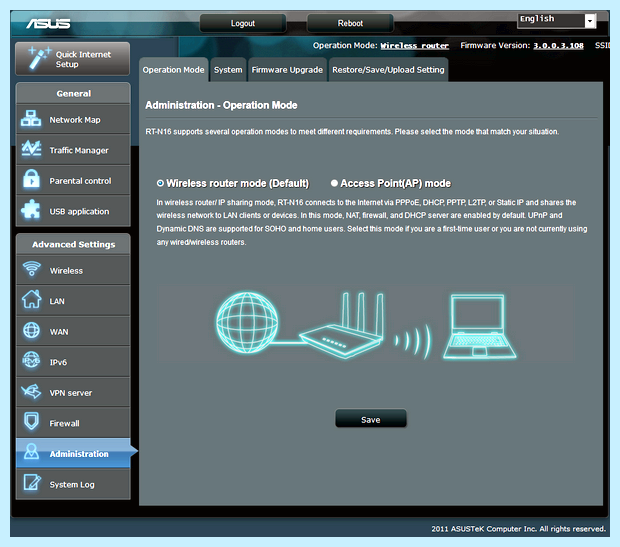620x547 pixels.
Task: Click the WAN globe icon
Action: pyautogui.click(x=31, y=330)
